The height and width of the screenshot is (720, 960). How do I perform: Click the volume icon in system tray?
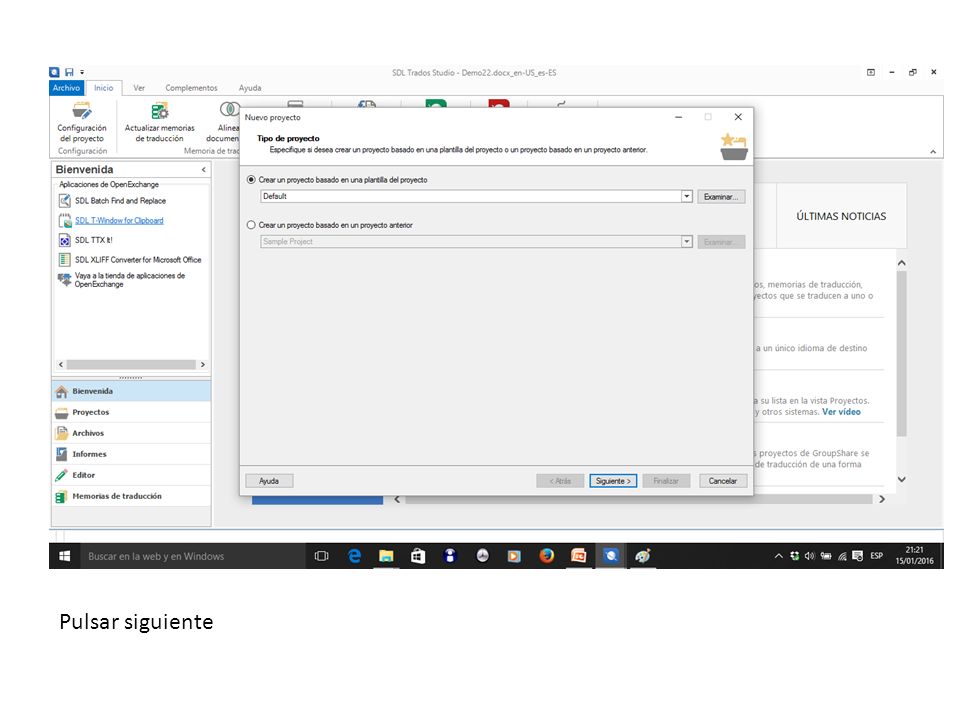click(809, 556)
